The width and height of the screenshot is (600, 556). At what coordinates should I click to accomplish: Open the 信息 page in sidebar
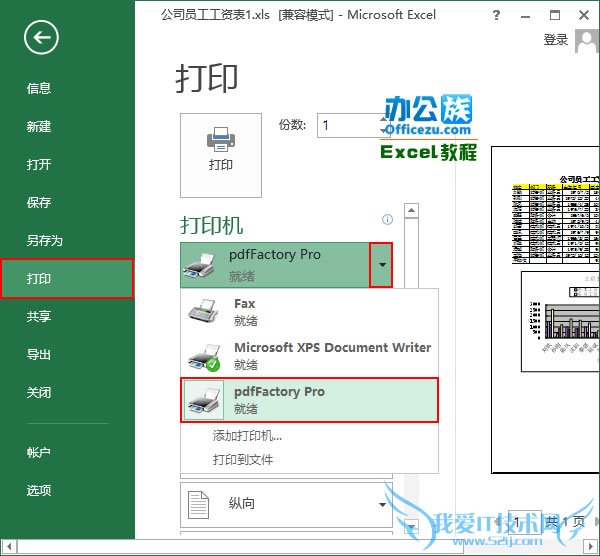click(x=39, y=88)
